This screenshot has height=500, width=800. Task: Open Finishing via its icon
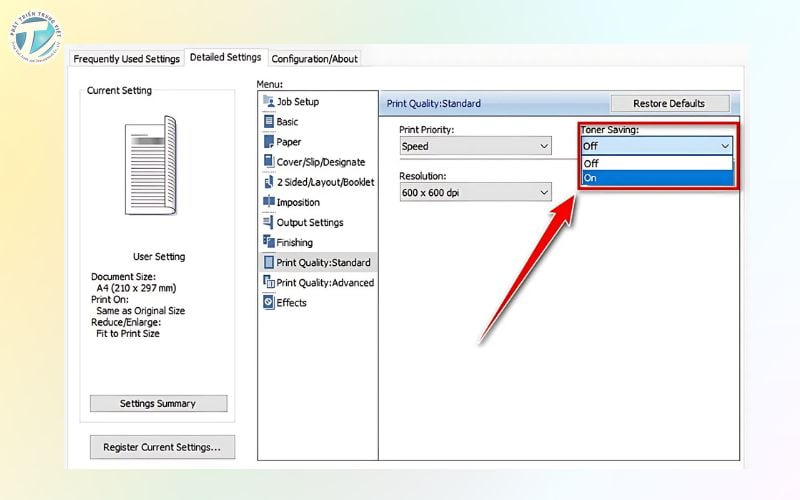268,242
